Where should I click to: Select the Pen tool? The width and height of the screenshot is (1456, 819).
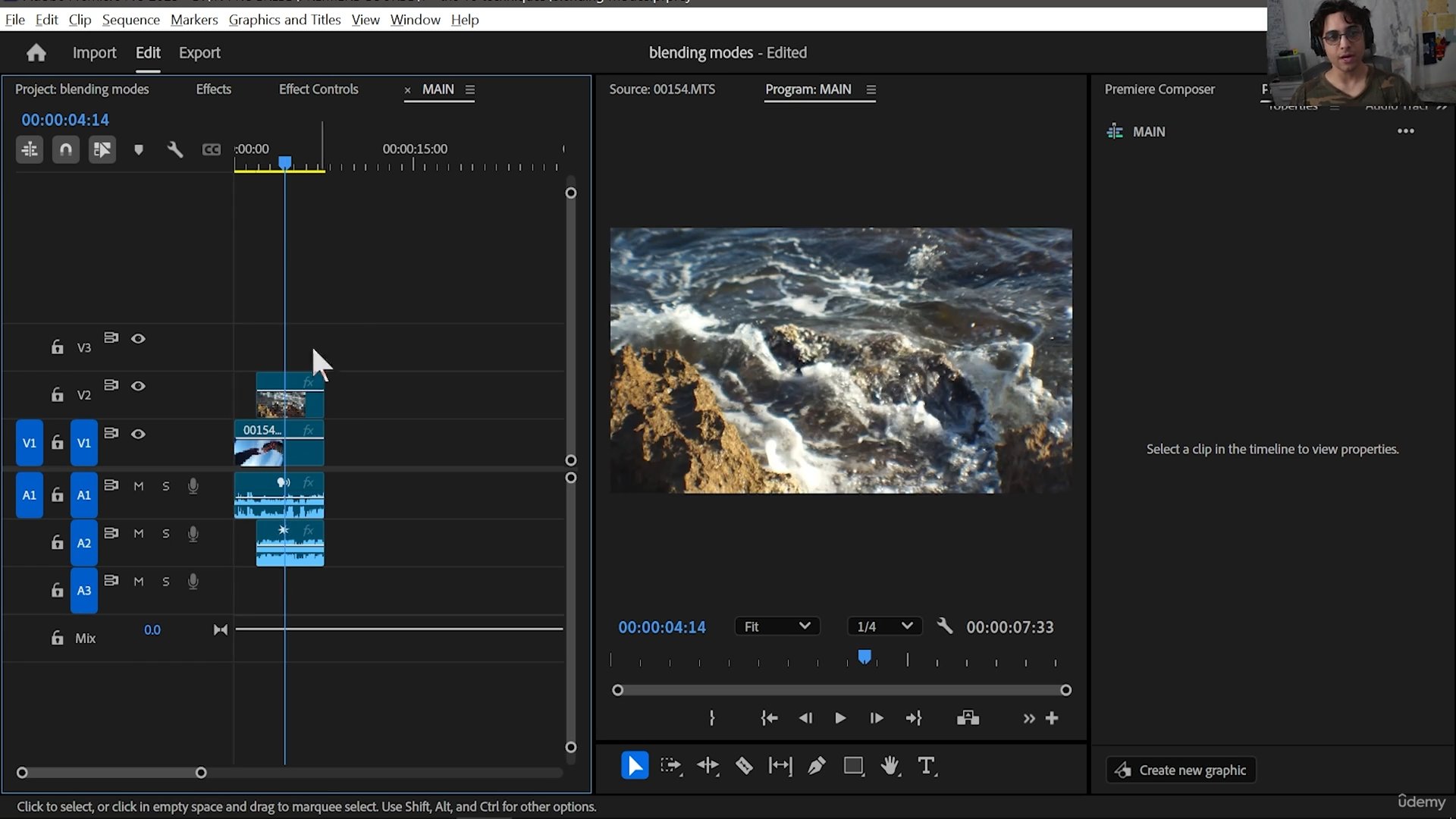(x=817, y=766)
